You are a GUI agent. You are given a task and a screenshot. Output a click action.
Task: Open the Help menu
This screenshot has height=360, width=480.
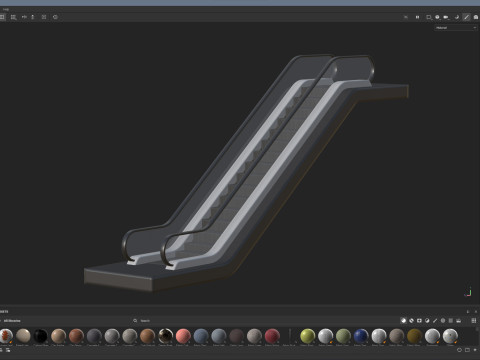coord(6,9)
